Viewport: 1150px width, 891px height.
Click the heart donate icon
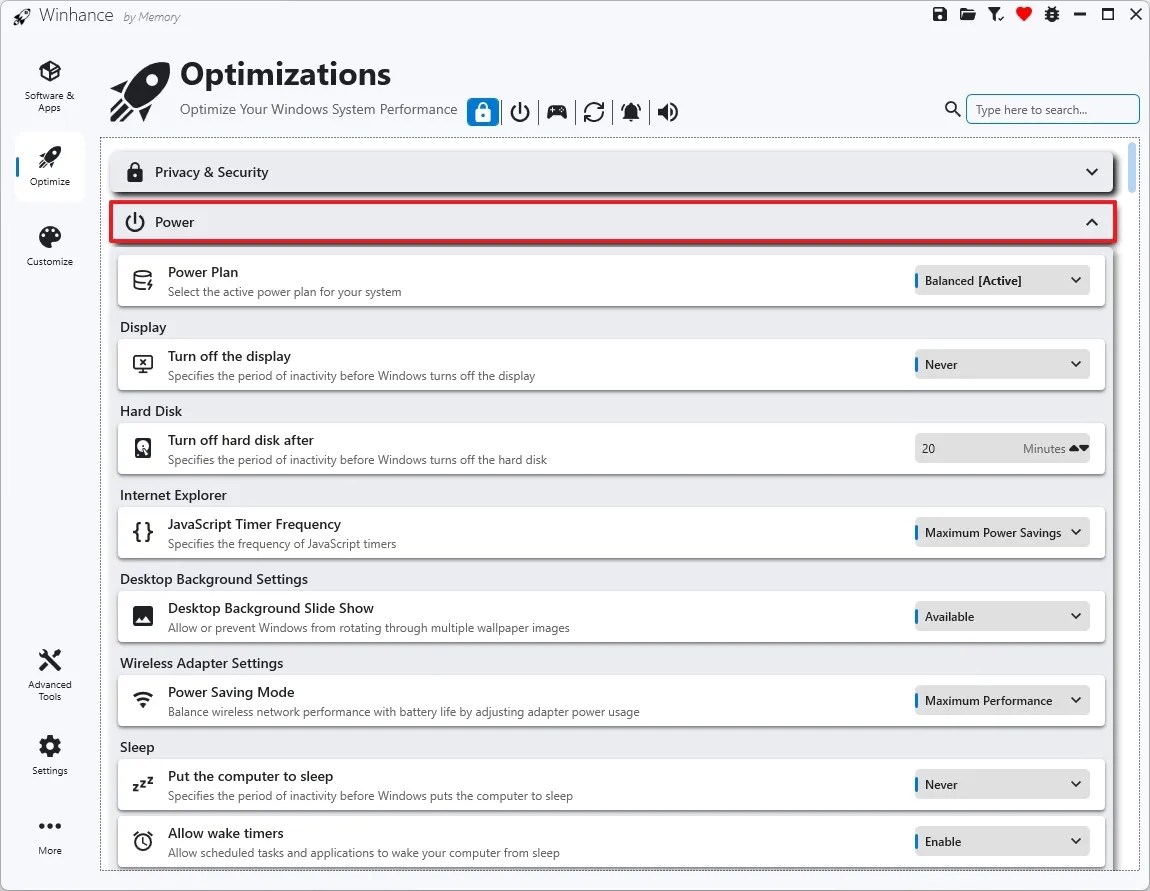coord(1023,15)
